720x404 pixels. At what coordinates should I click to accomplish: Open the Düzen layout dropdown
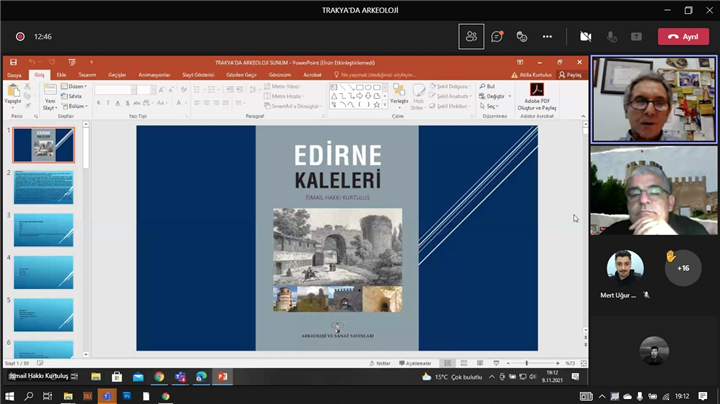point(74,86)
